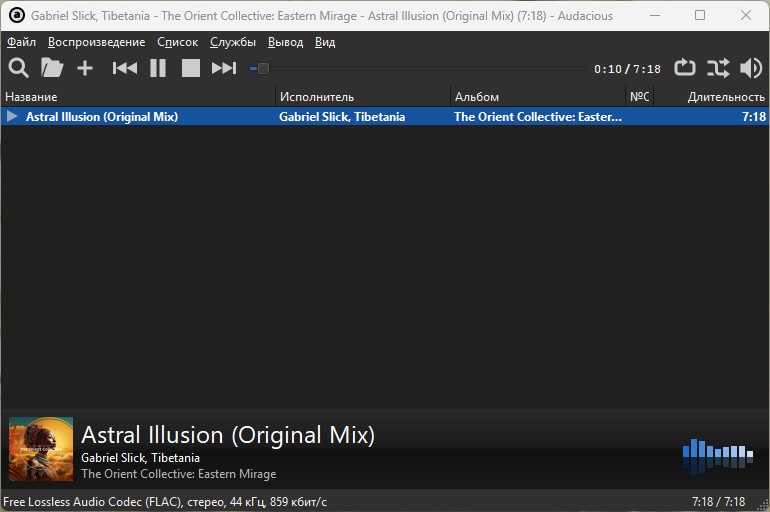
Task: Add files with the plus icon
Action: pyautogui.click(x=85, y=68)
